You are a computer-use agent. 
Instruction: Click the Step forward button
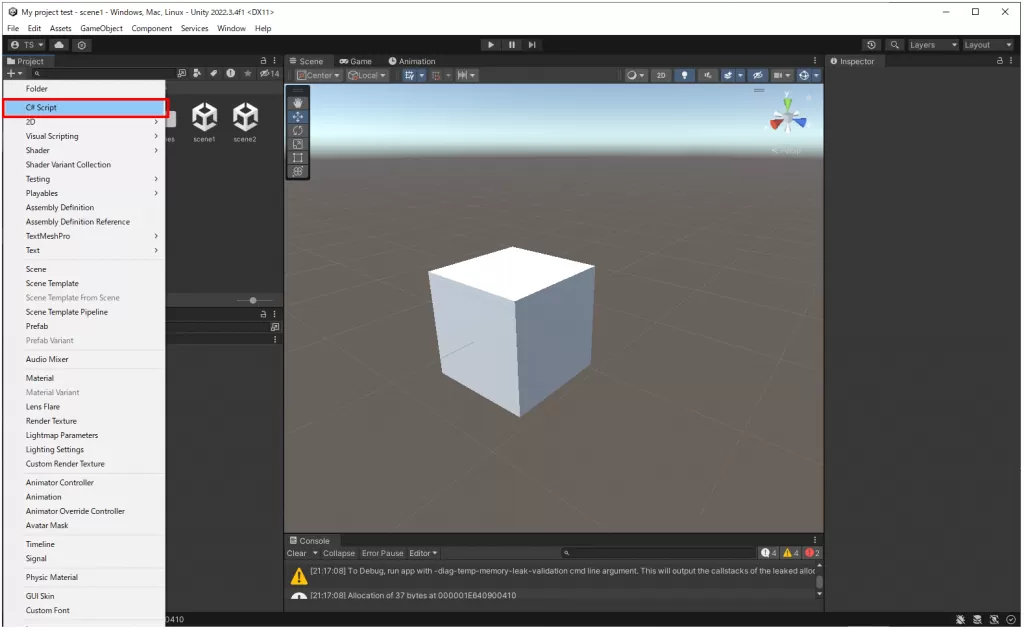click(532, 45)
